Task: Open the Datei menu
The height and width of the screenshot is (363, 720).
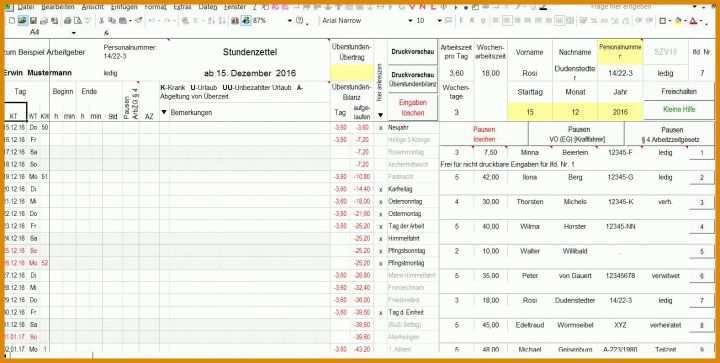Action: pos(25,7)
